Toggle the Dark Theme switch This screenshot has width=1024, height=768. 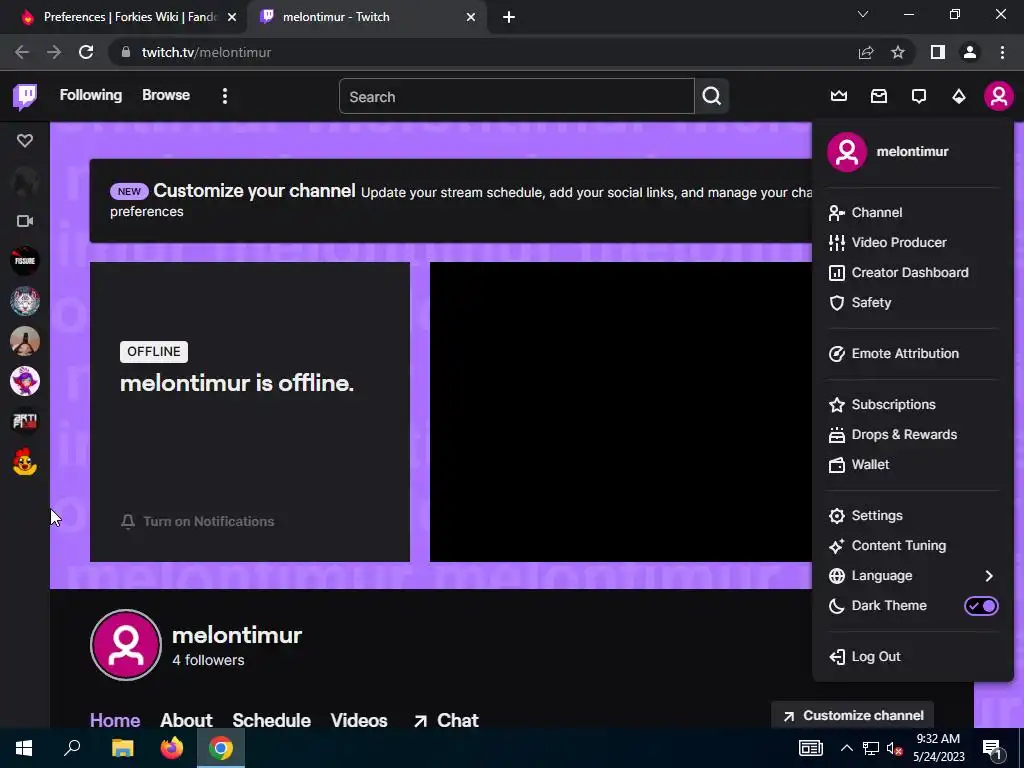coord(981,605)
